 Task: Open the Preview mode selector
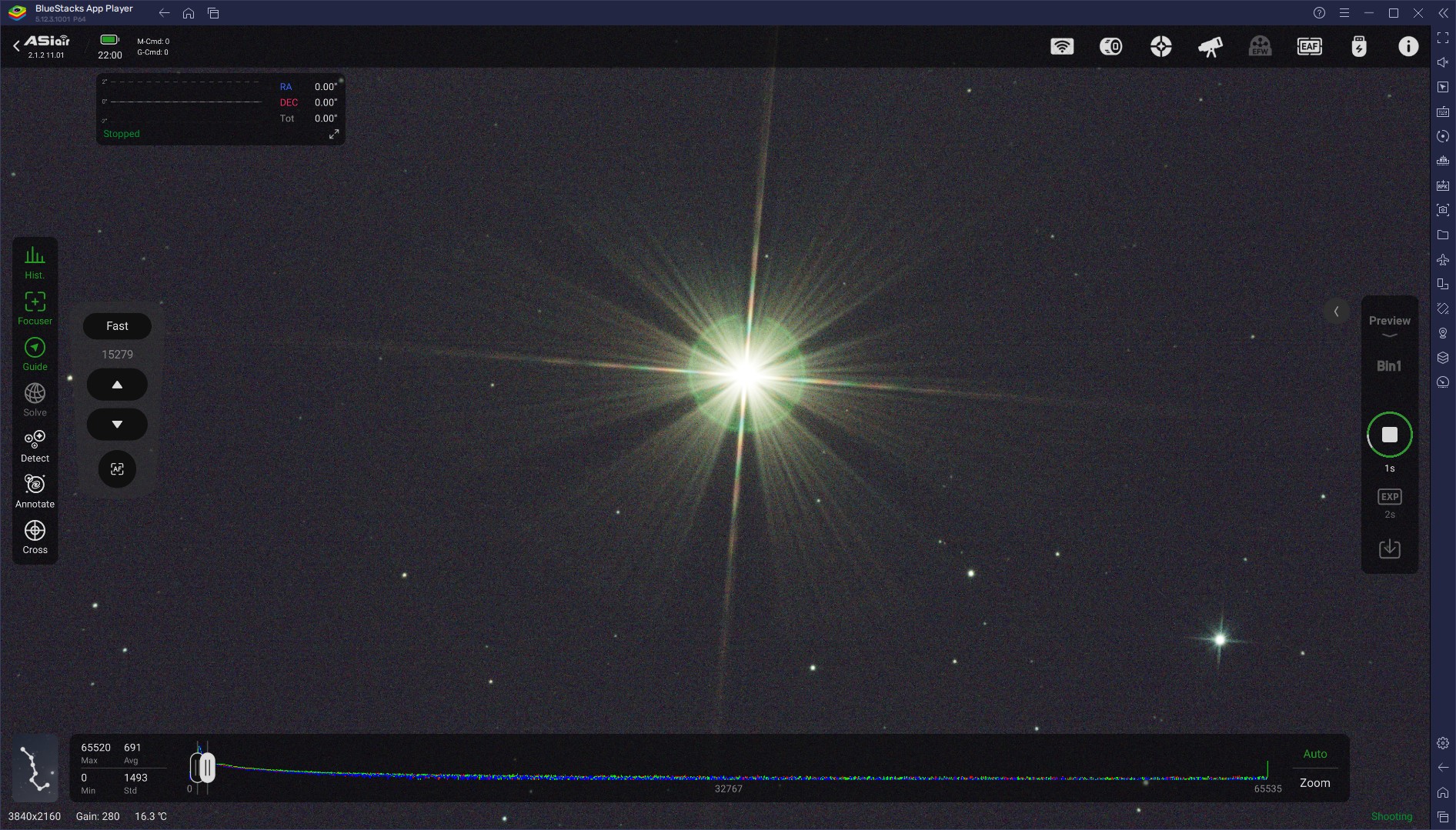1389,325
